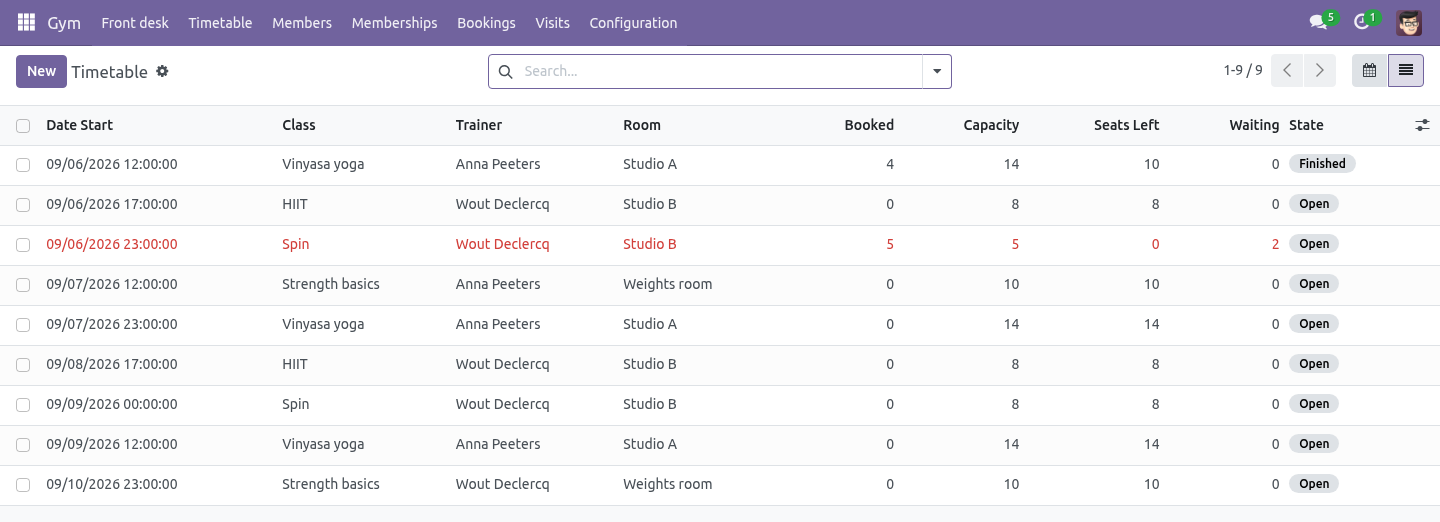The height and width of the screenshot is (522, 1440).
Task: Sort by Booked column header
Action: (x=869, y=125)
